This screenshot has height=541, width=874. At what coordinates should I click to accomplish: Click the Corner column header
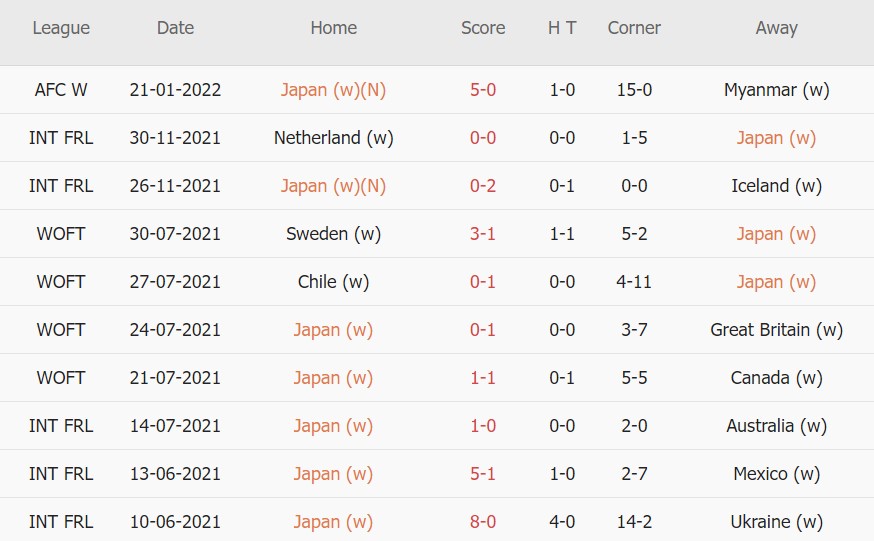(634, 28)
